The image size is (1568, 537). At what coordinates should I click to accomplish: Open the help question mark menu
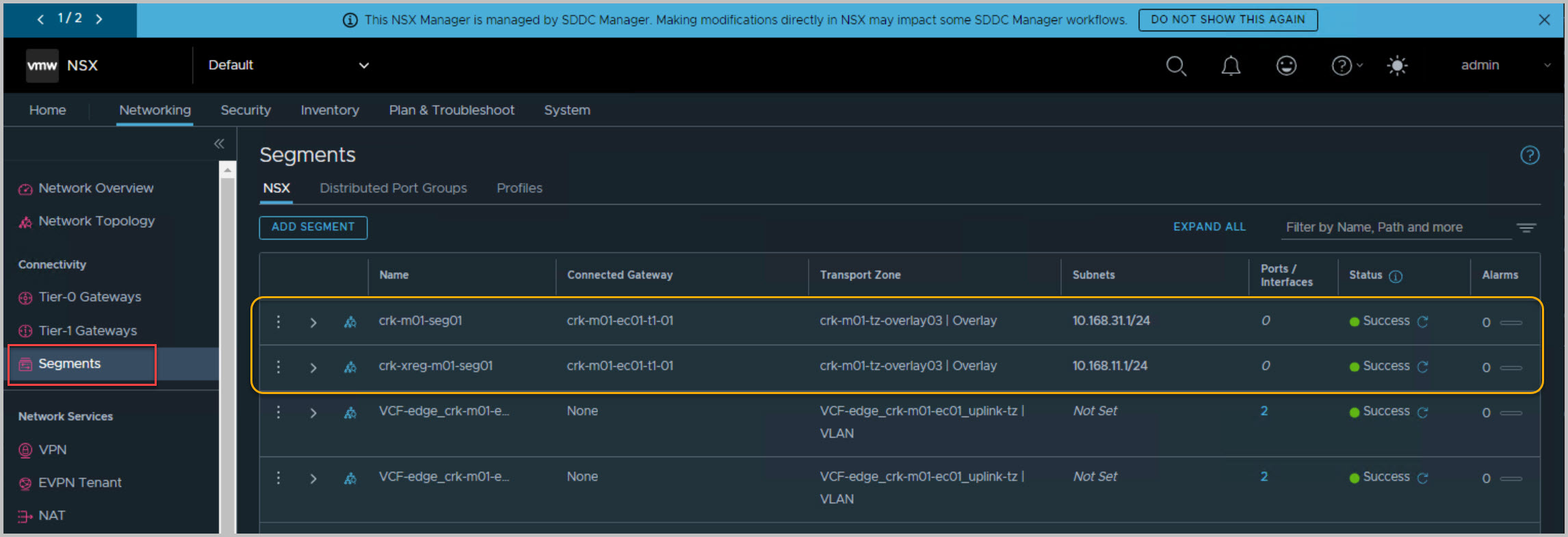click(x=1346, y=66)
